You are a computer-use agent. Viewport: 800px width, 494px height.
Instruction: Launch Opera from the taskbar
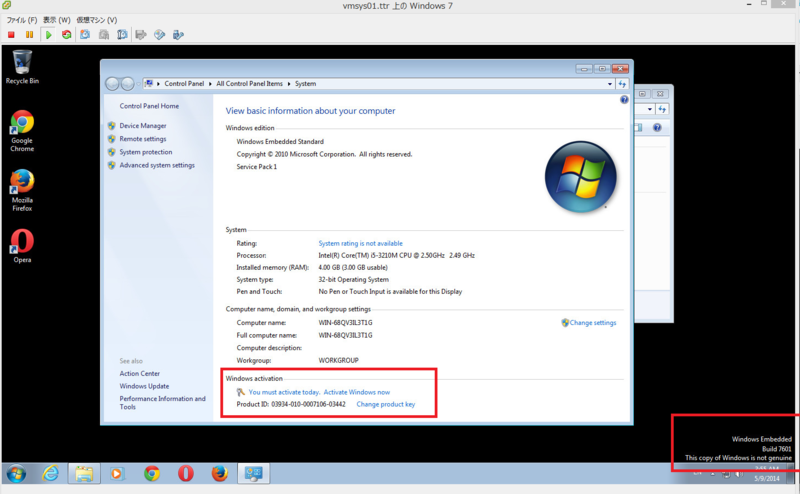186,474
